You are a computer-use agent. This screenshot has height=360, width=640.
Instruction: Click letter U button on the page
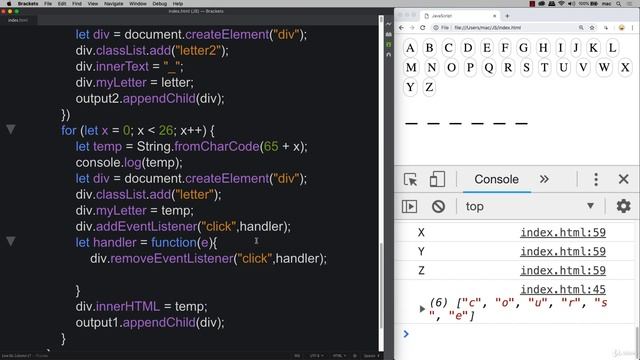[563, 67]
